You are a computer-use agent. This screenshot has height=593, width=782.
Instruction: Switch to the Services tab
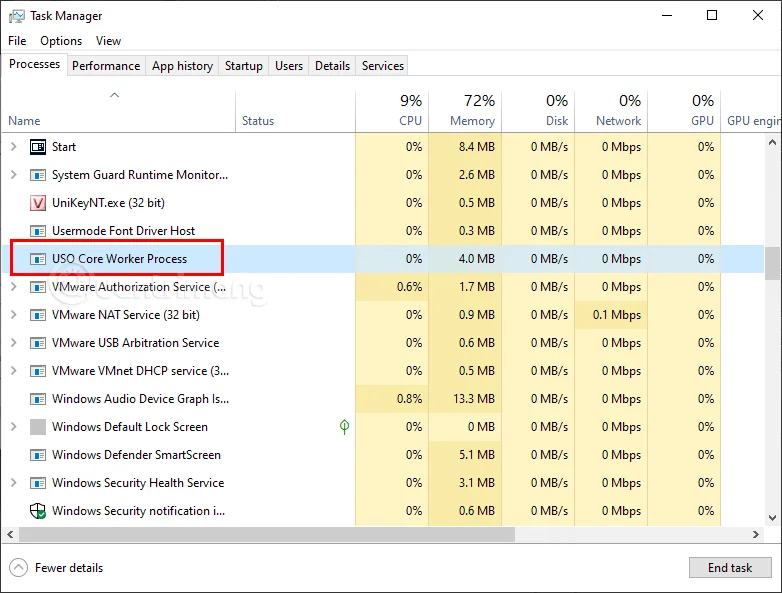383,66
